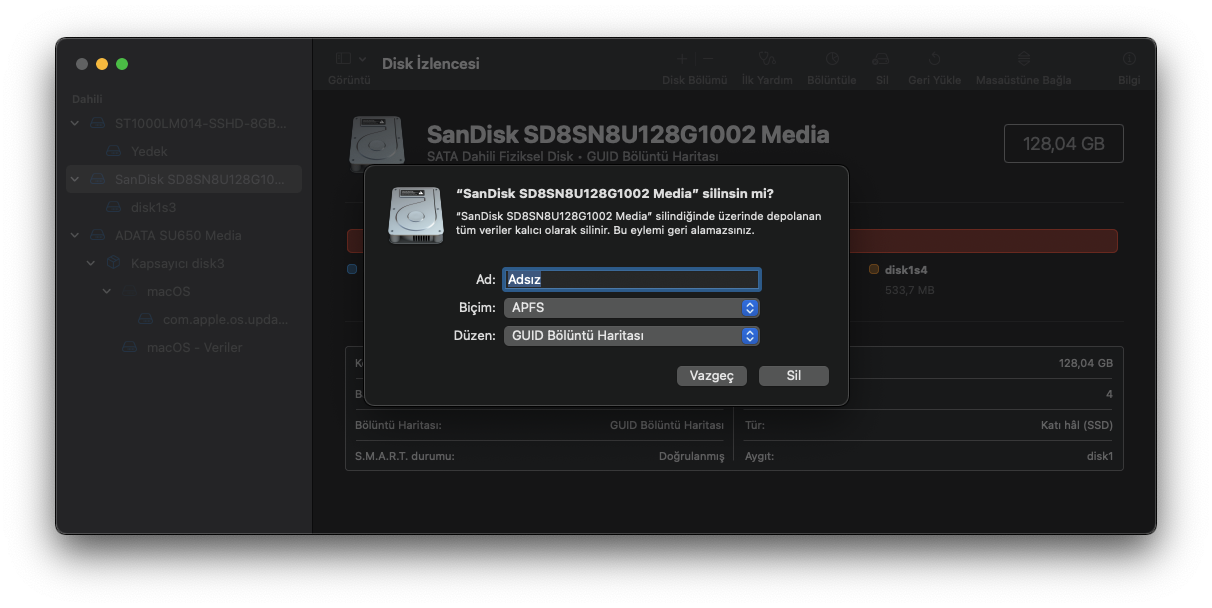The height and width of the screenshot is (608, 1212).
Task: Confirm erase with the dialog's Sil button
Action: (794, 376)
